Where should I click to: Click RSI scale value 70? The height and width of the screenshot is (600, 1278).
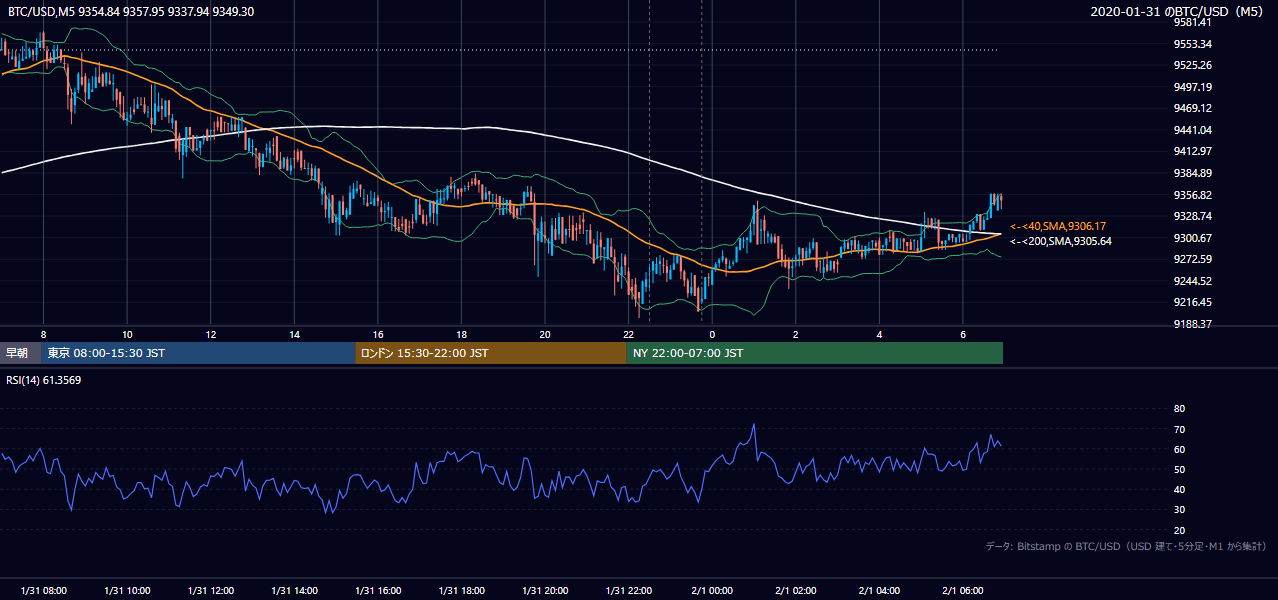pyautogui.click(x=1179, y=429)
